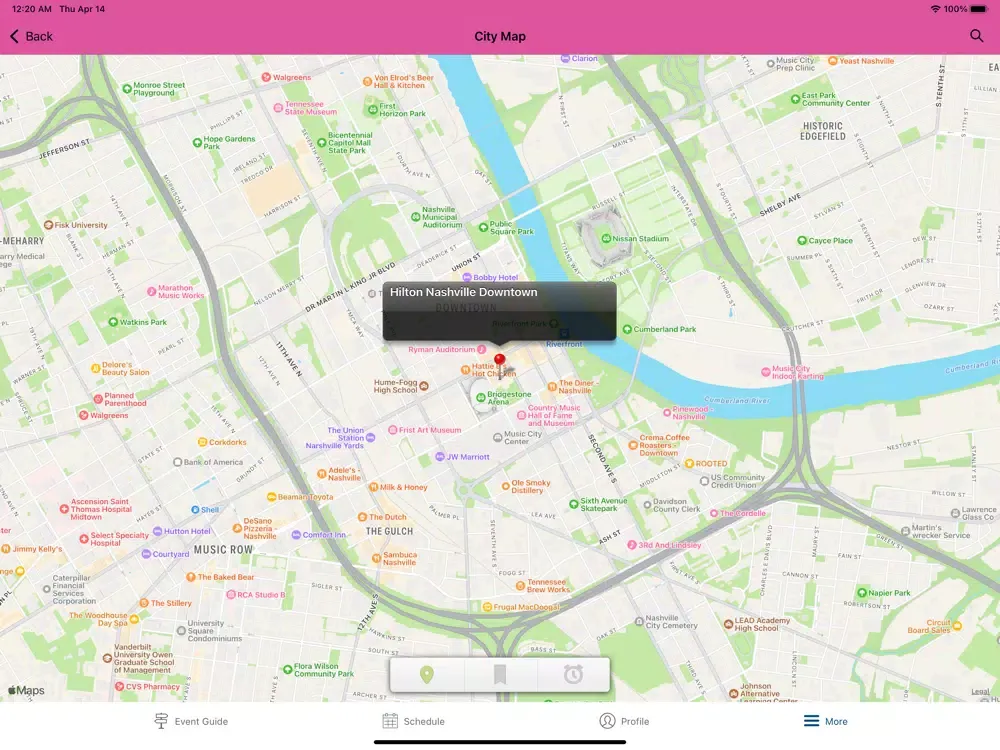Tap the Frugal MacDoogal marker
The width and height of the screenshot is (1000, 750).
coord(487,607)
